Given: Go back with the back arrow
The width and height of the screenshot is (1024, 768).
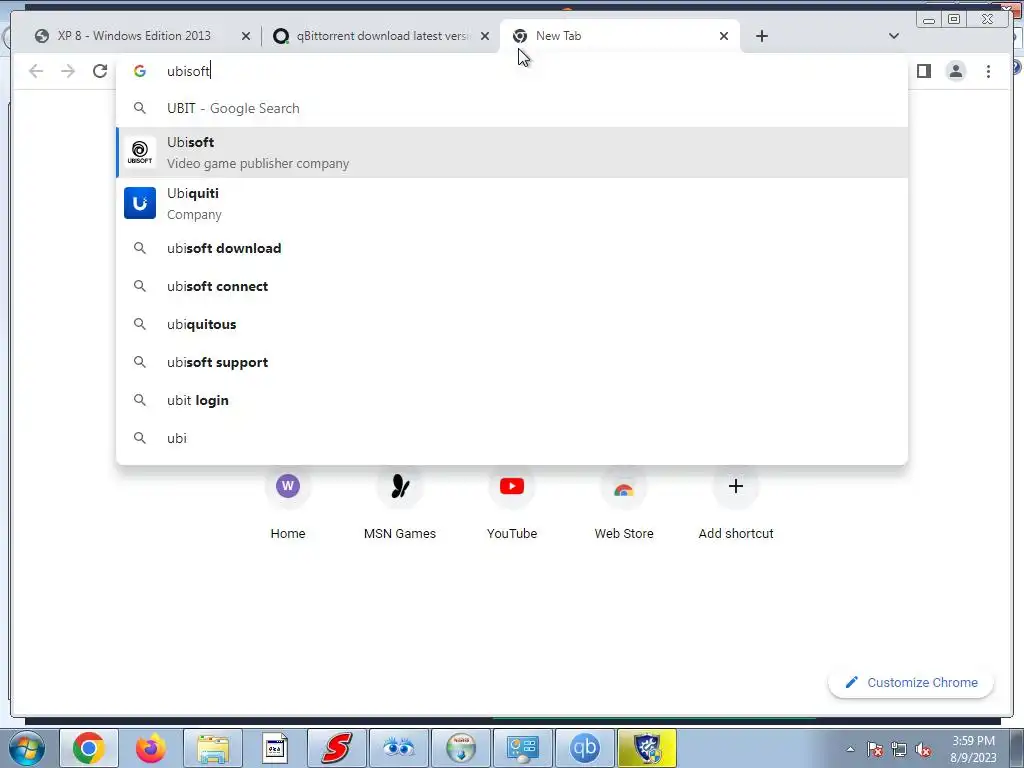Looking at the screenshot, I should coord(36,71).
